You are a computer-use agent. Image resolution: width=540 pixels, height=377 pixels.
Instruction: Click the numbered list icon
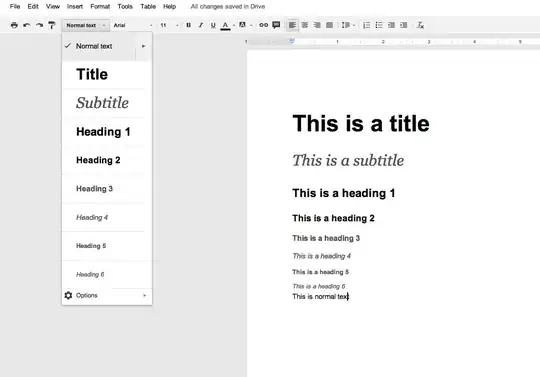367,25
